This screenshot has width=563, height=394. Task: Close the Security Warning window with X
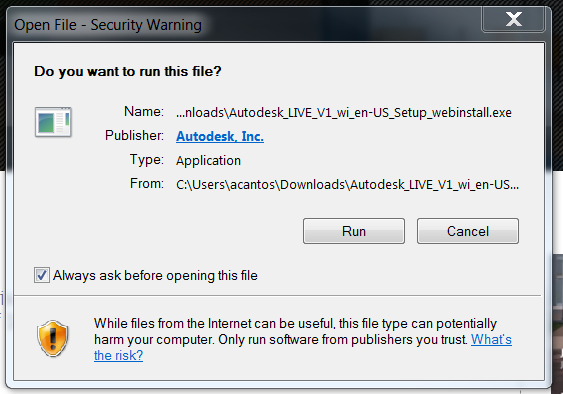tap(513, 19)
